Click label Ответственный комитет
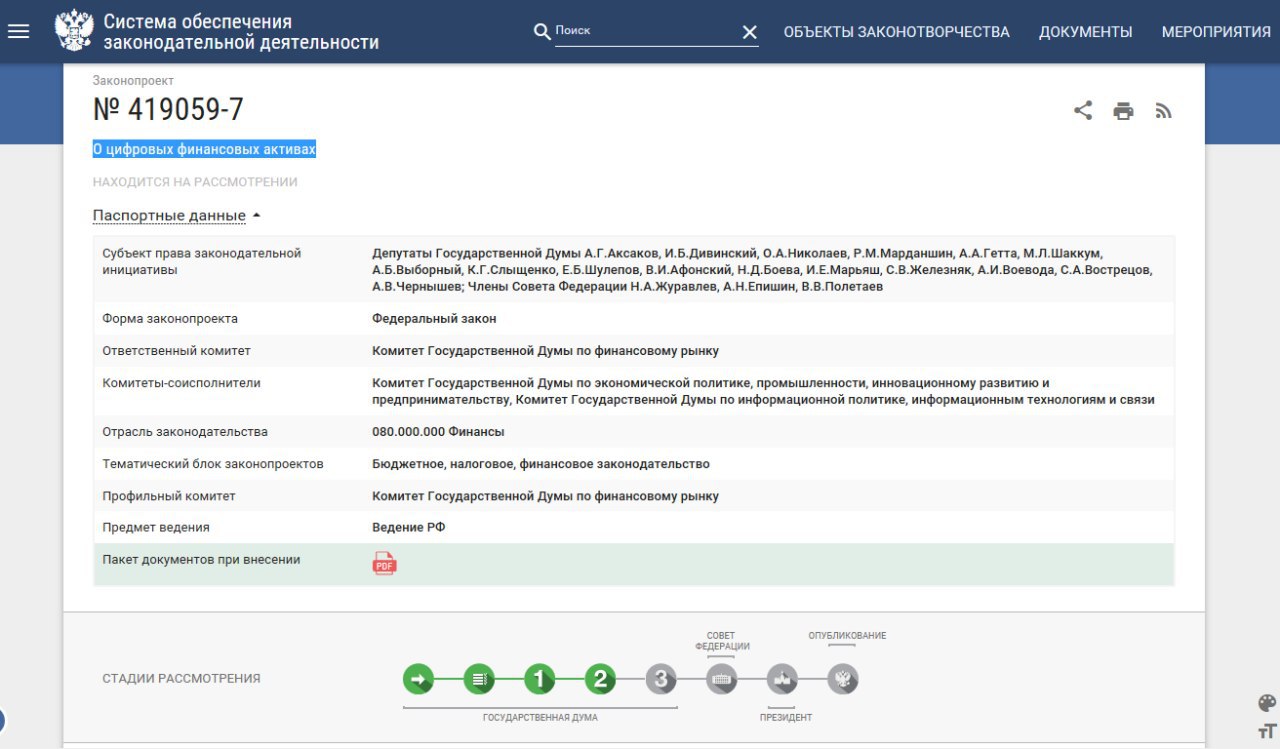The height and width of the screenshot is (749, 1280). tap(176, 351)
